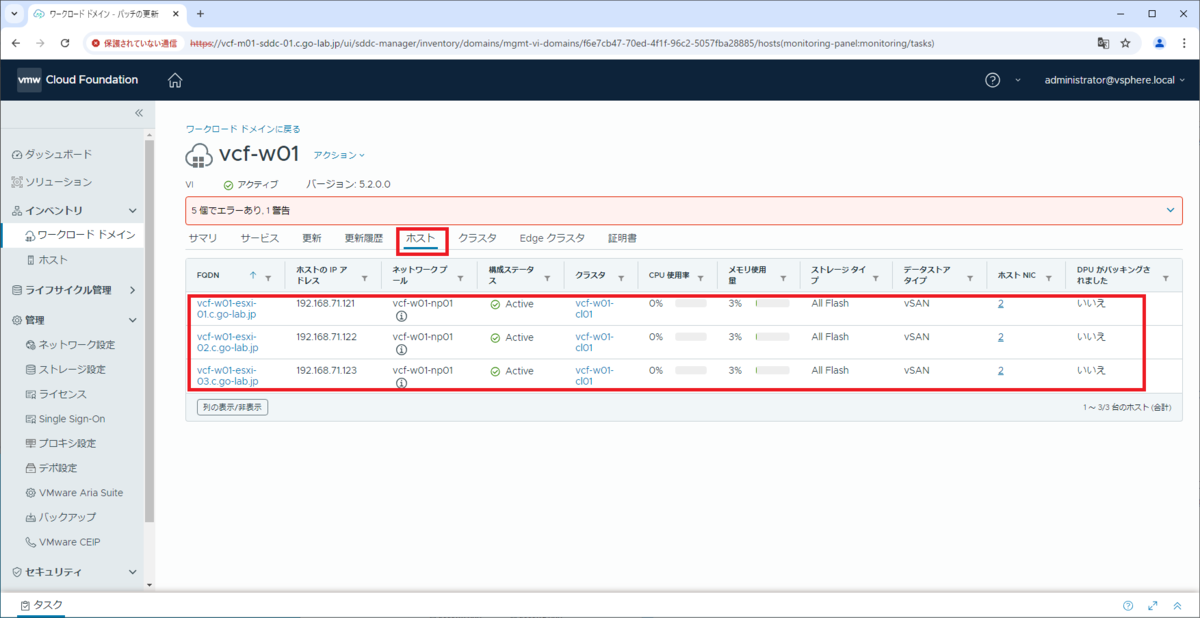Switch to the Edge クラスタ tab
This screenshot has height=618, width=1200.
(552, 238)
